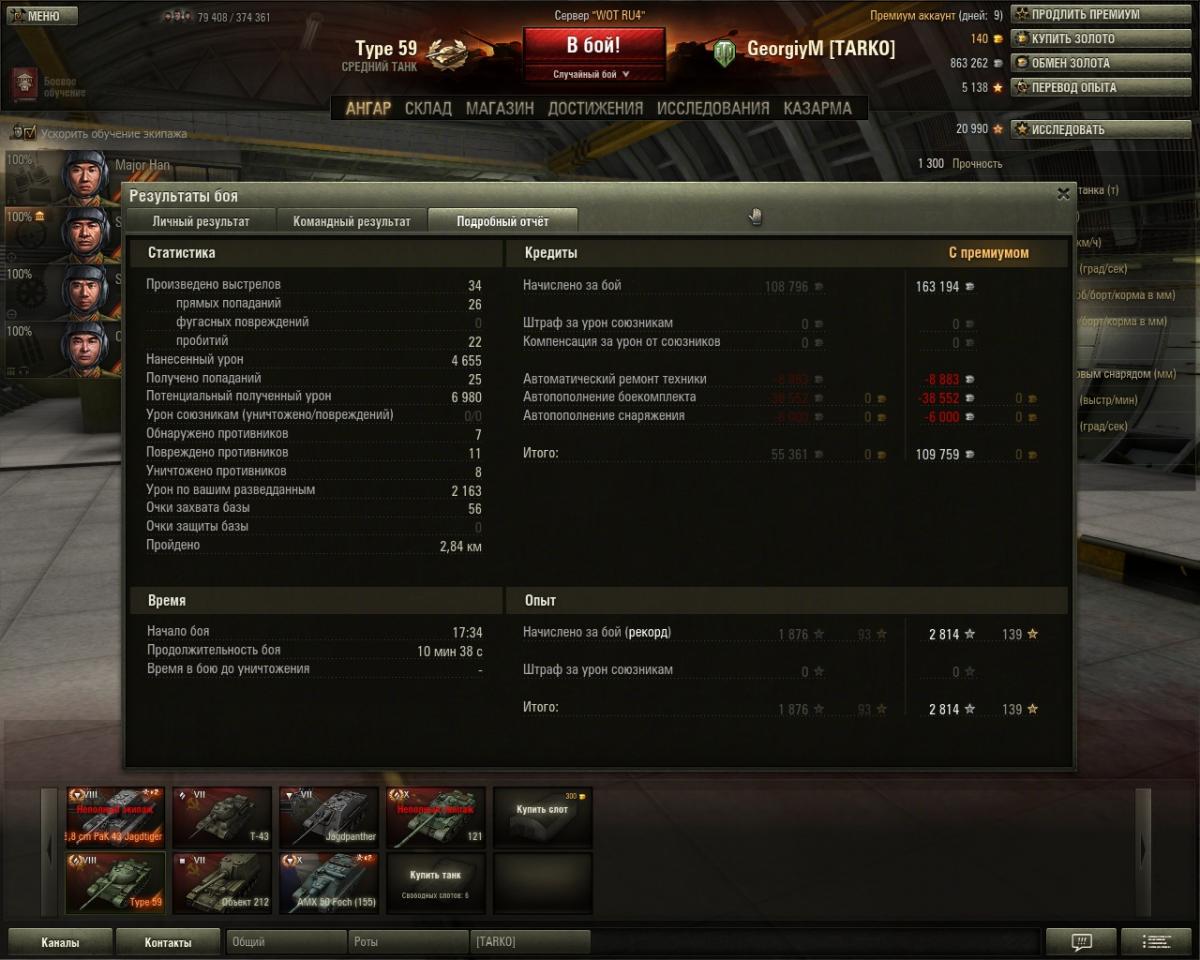Click the chat notification icon at the bottom right
The image size is (1200, 960).
pyautogui.click(x=1080, y=942)
